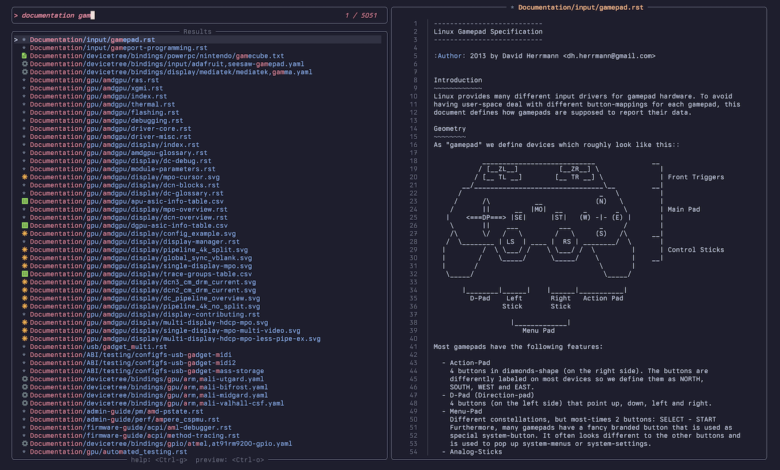Click the icon next to trace-groups-table.csv
The image size is (780, 470).
[24, 274]
